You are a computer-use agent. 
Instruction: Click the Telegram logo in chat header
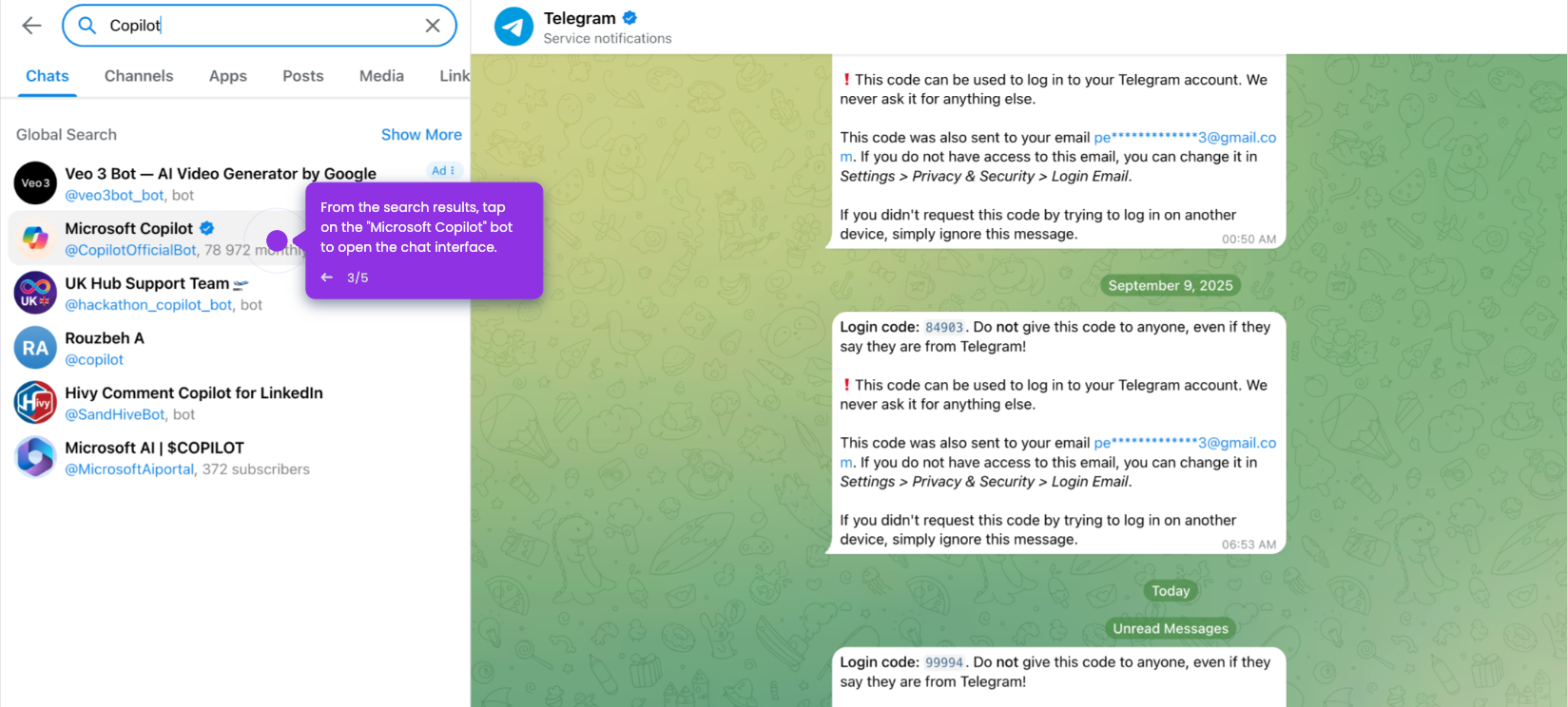tap(513, 27)
